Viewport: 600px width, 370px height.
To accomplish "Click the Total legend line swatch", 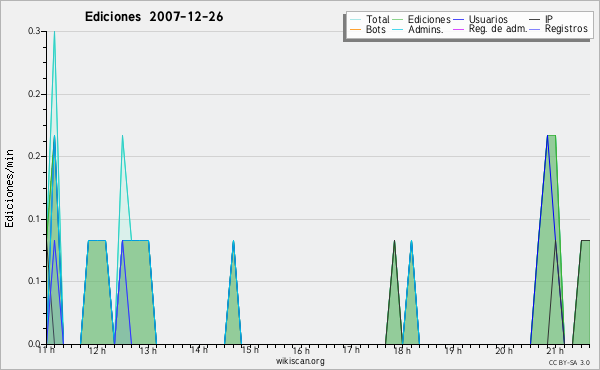I will tap(355, 20).
